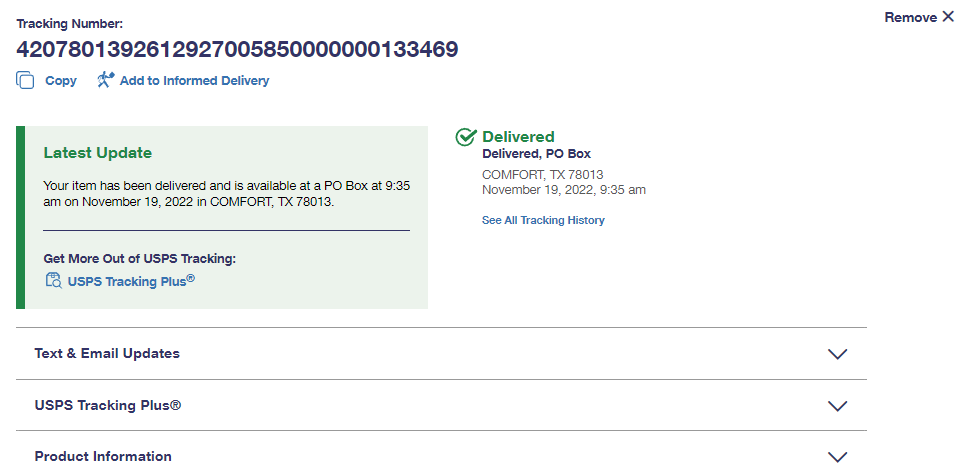Expand the Product Information chevron
The image size is (979, 464).
tap(837, 456)
